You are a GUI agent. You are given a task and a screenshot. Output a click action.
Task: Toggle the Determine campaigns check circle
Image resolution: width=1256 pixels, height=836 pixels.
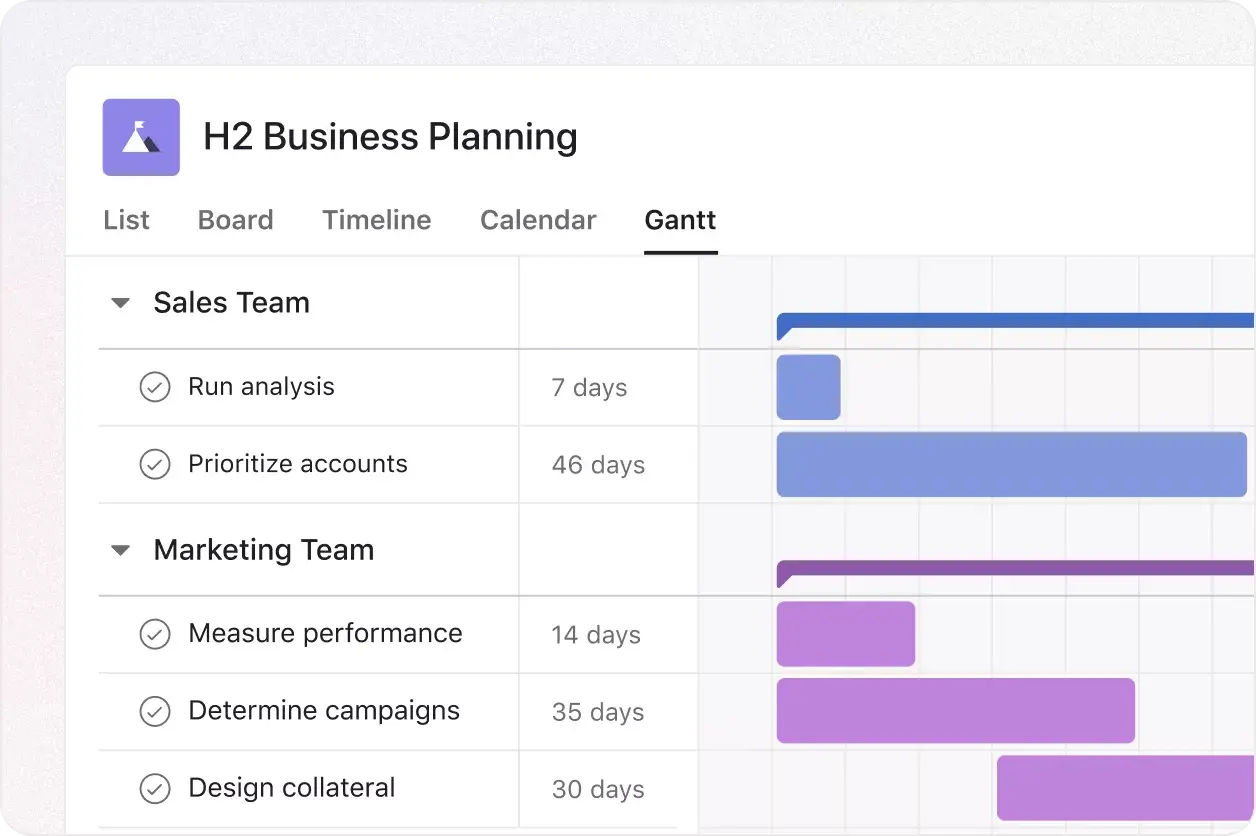(155, 711)
